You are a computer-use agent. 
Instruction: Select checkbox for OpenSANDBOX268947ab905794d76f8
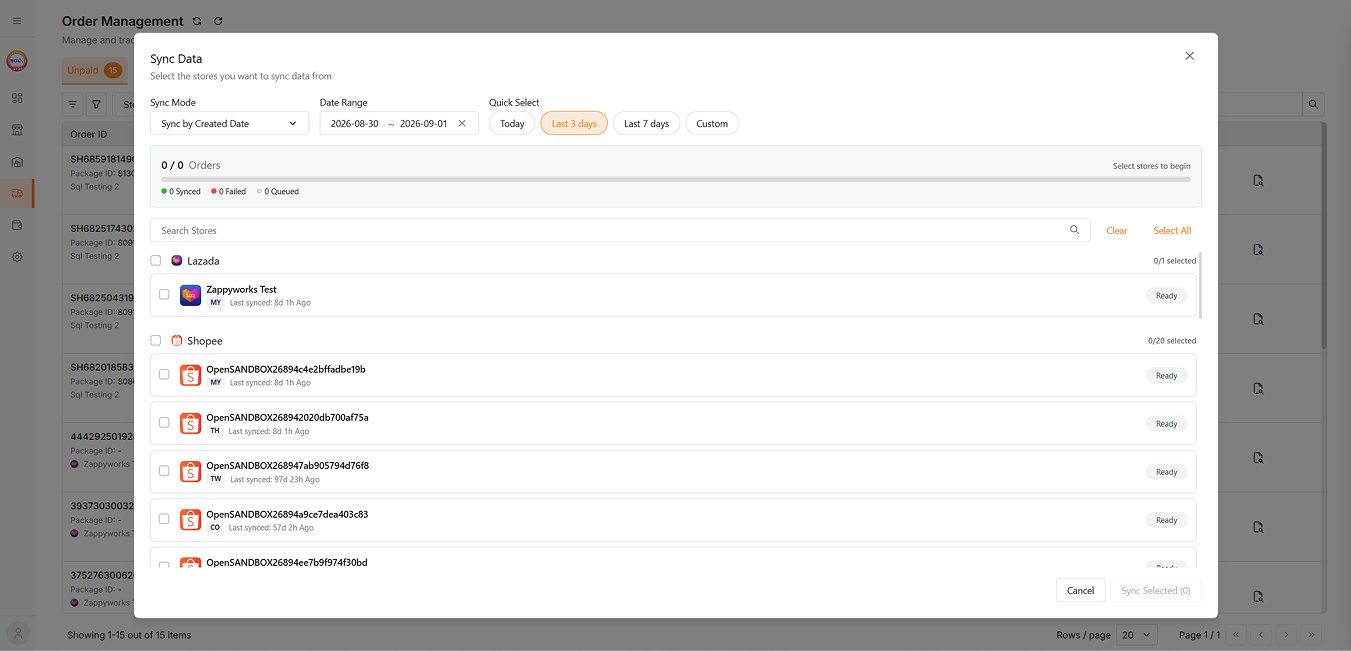[x=164, y=471]
